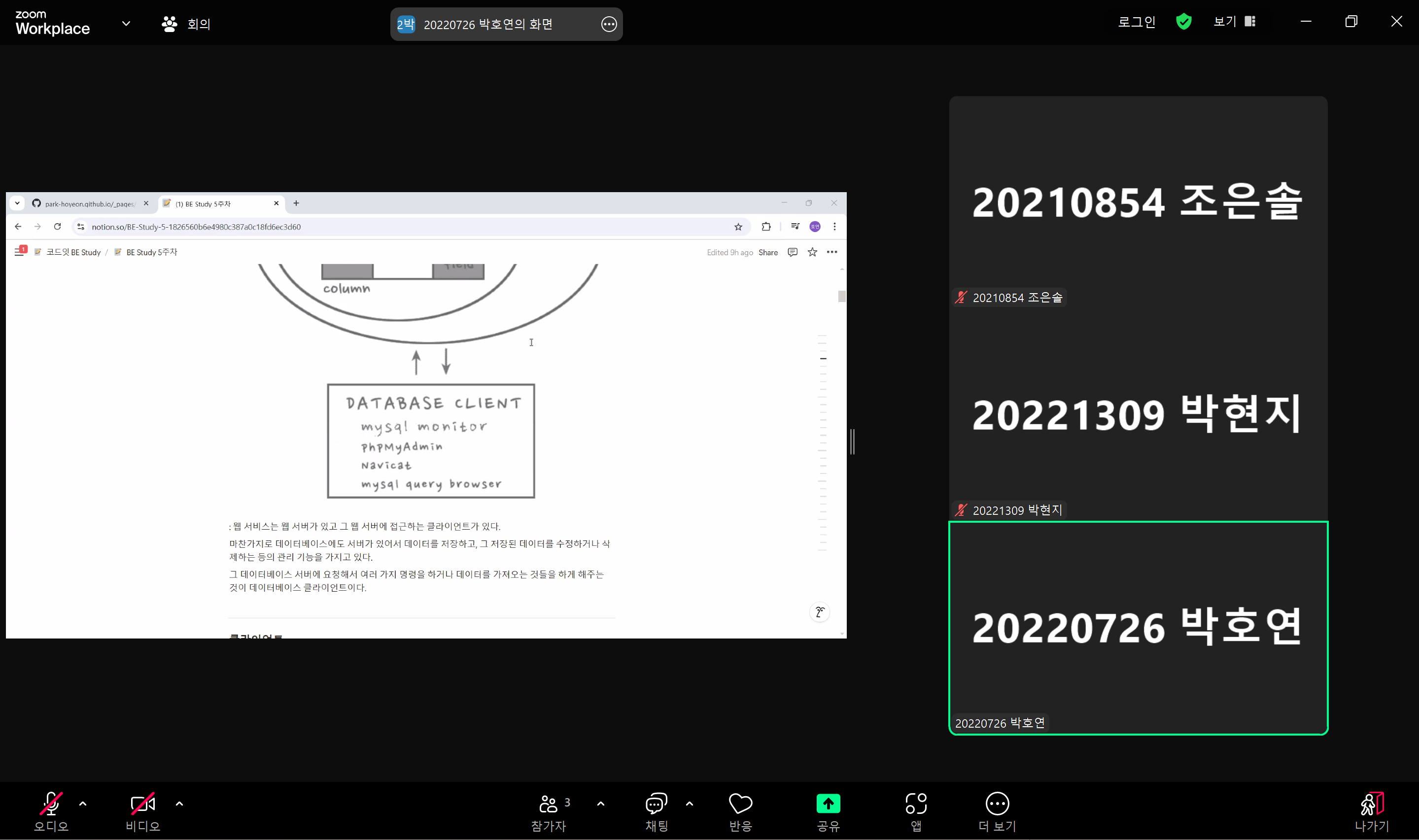Open the green shield encryption info icon
The width and height of the screenshot is (1419, 840).
point(1183,22)
